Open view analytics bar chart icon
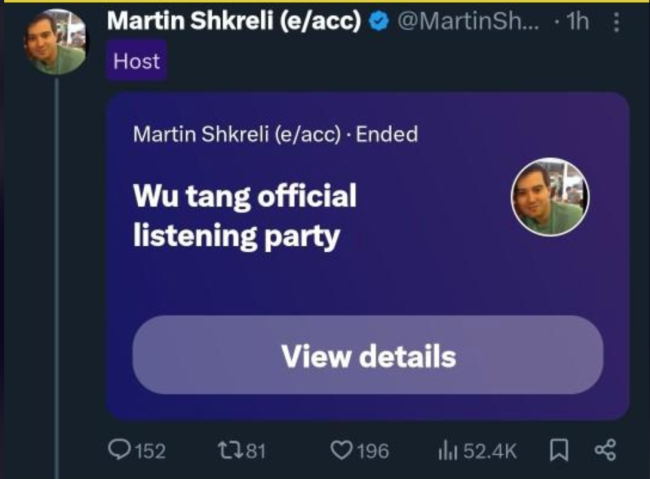 (x=448, y=451)
